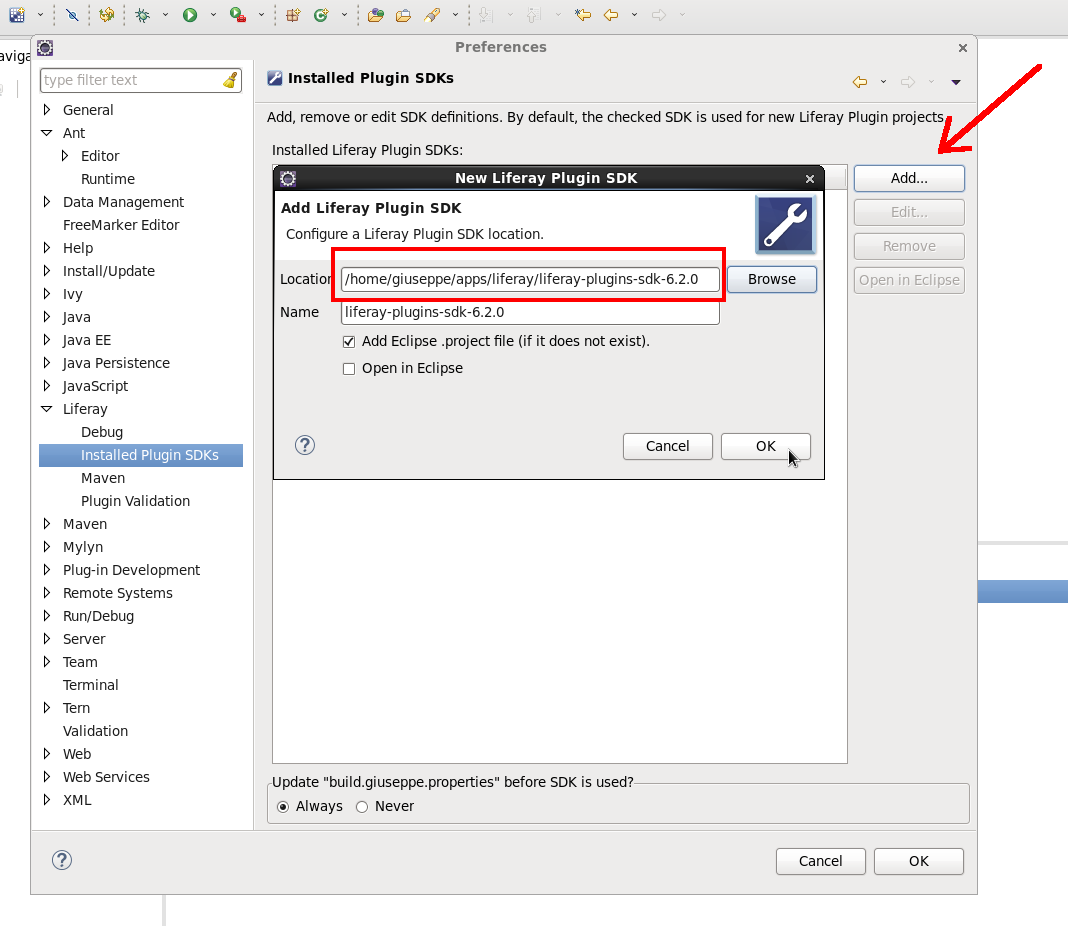Click the Last Edit Location arrow icon
The image size is (1068, 926).
pyautogui.click(x=582, y=15)
